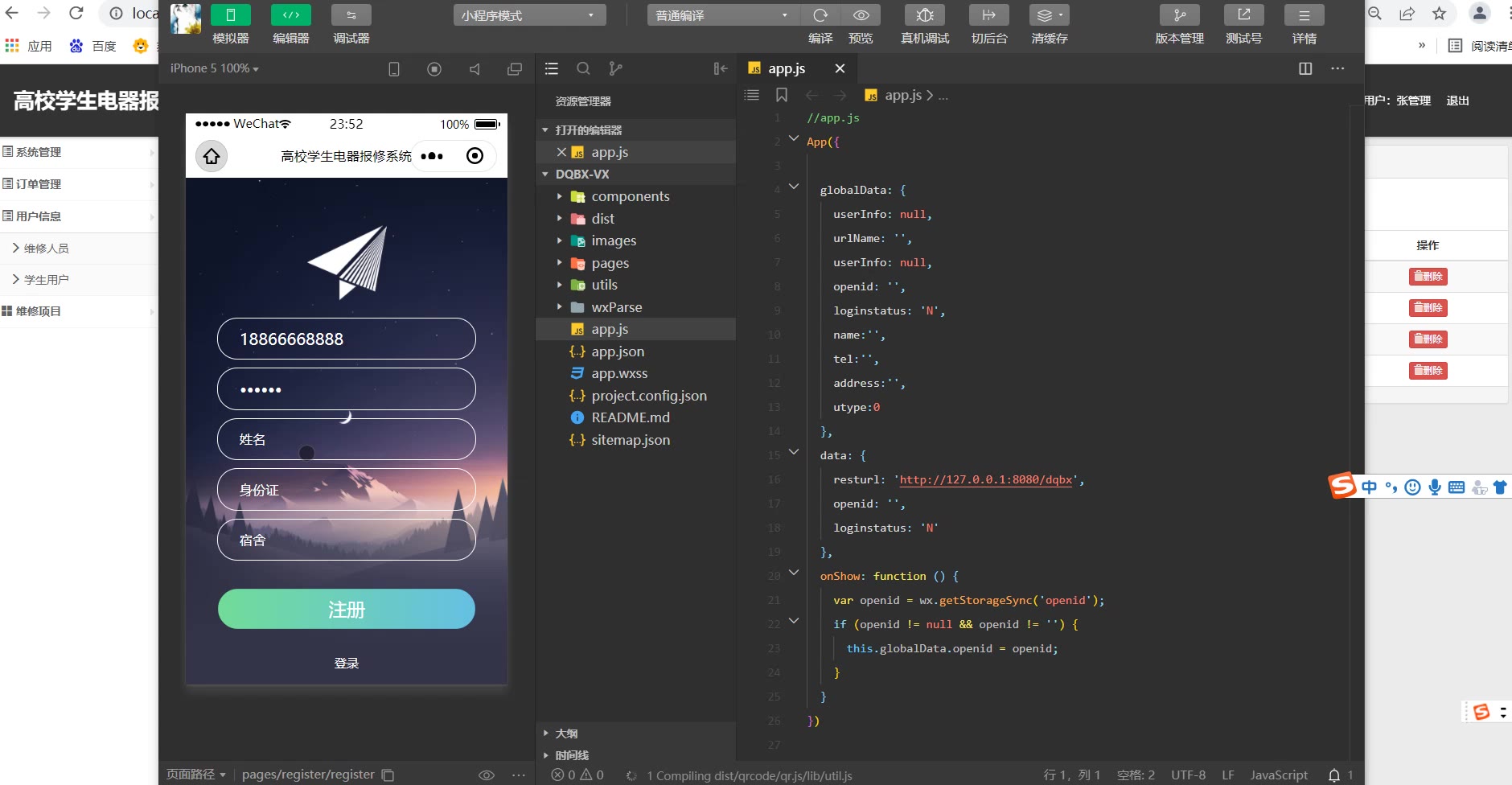Open source control branch icon
1512x785 pixels.
click(616, 69)
